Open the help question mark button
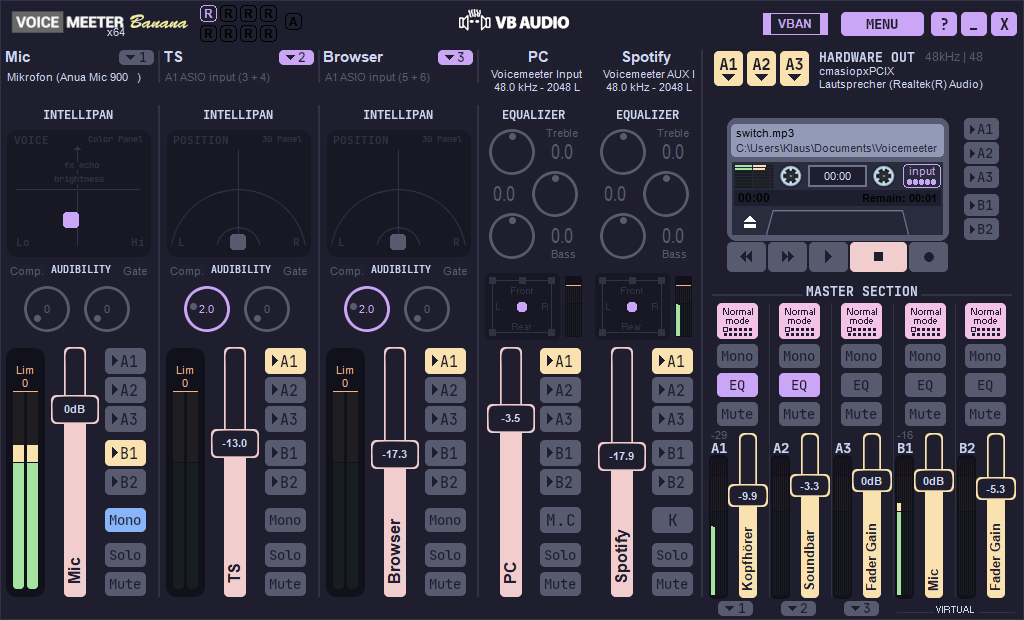 [944, 24]
